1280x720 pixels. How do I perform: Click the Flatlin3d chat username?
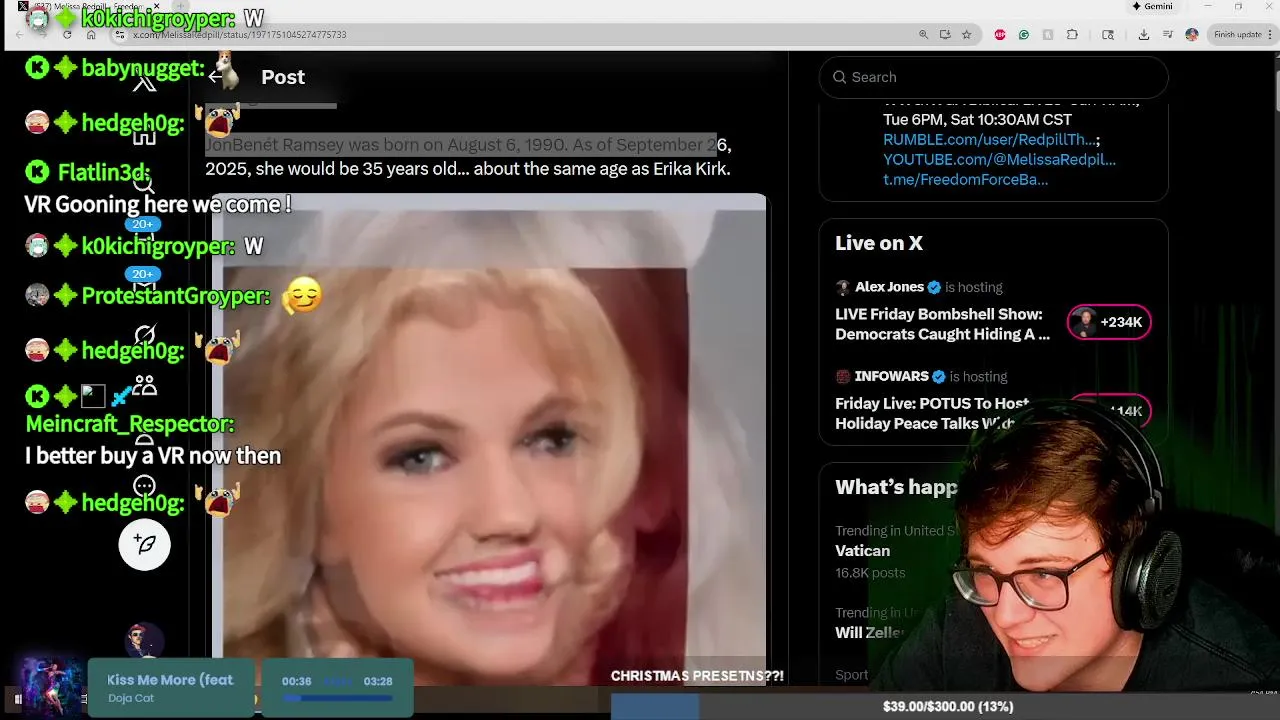(104, 172)
